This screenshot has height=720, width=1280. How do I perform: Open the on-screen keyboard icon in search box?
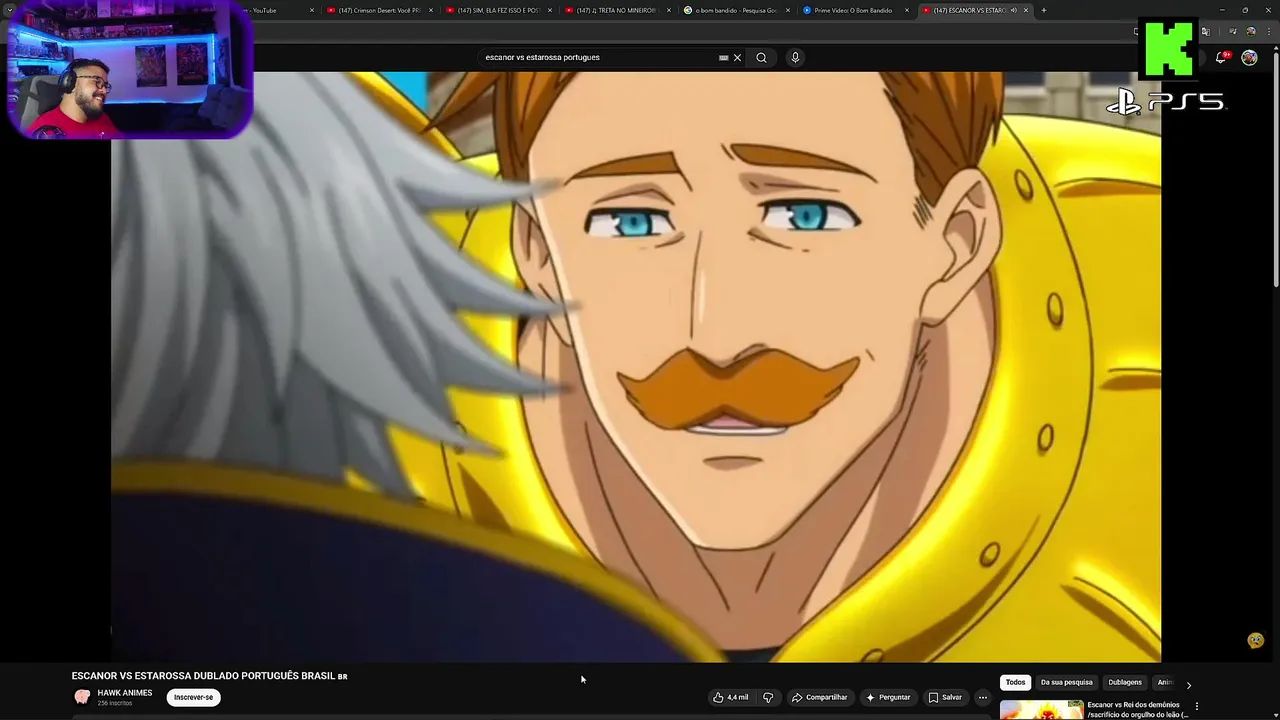[x=723, y=57]
